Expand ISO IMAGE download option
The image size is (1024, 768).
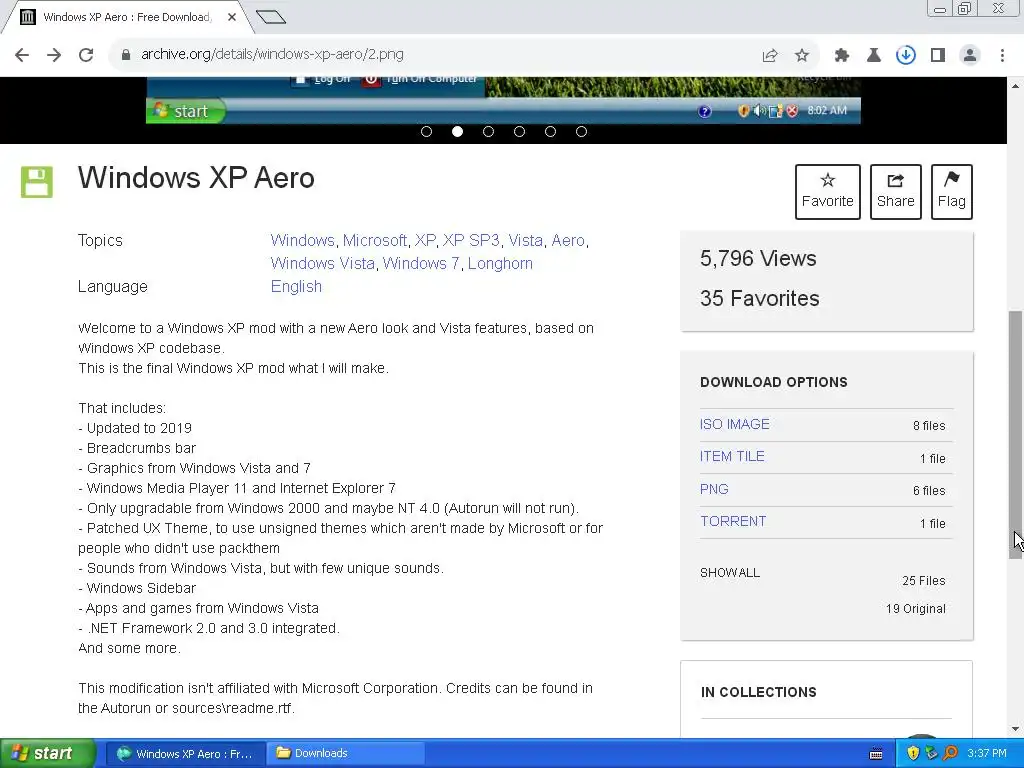click(735, 424)
